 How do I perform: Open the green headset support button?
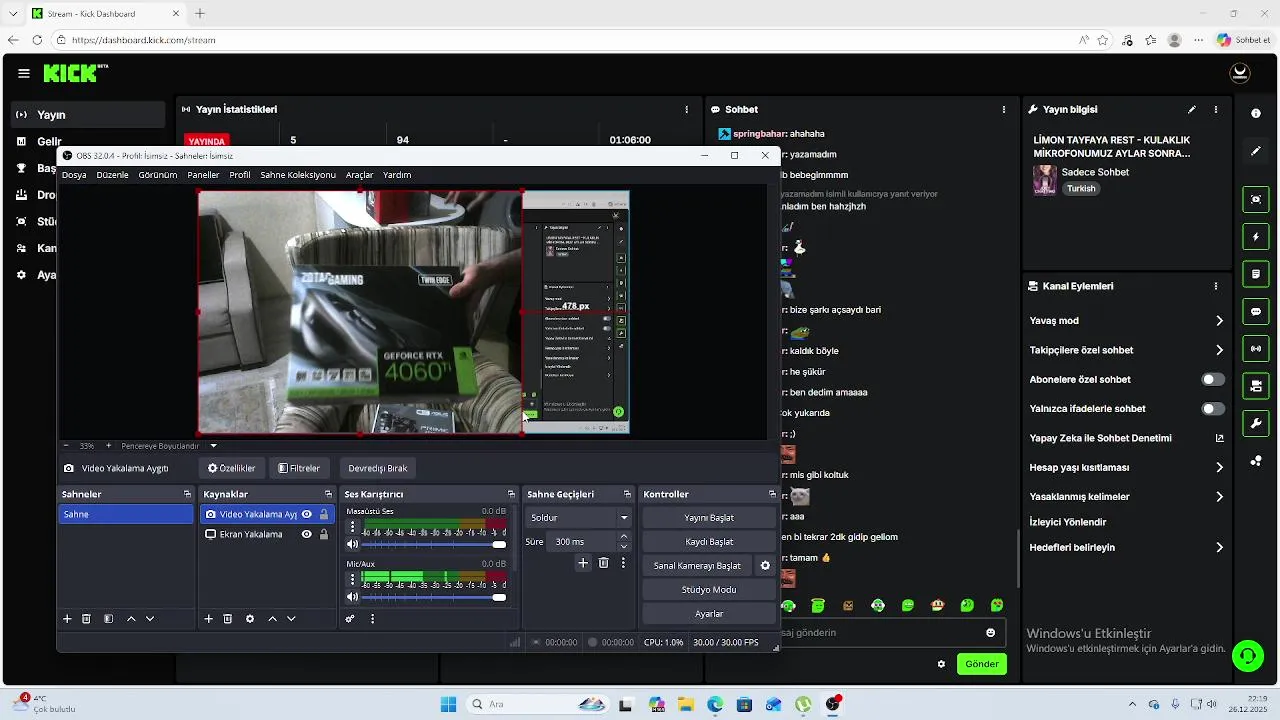1247,656
